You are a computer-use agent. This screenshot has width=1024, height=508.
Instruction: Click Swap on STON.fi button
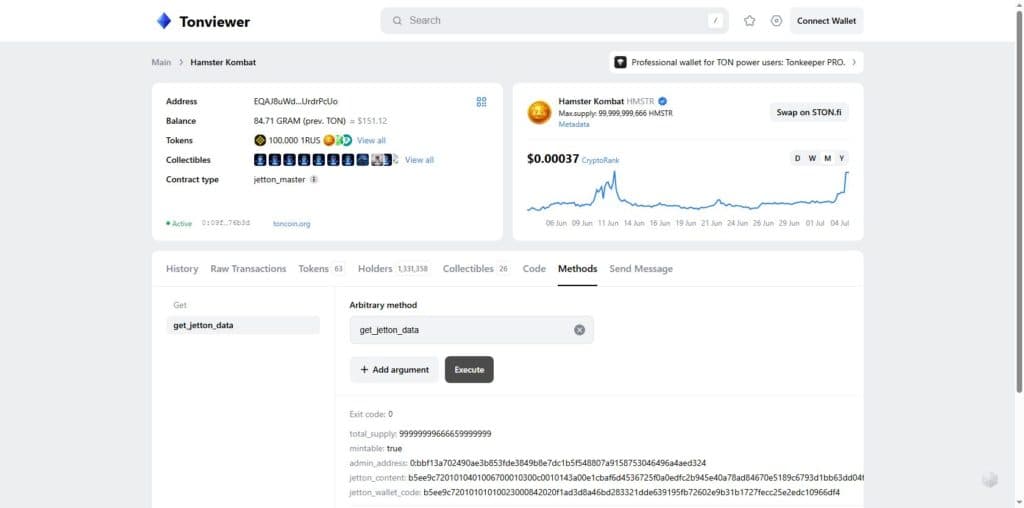(x=808, y=112)
